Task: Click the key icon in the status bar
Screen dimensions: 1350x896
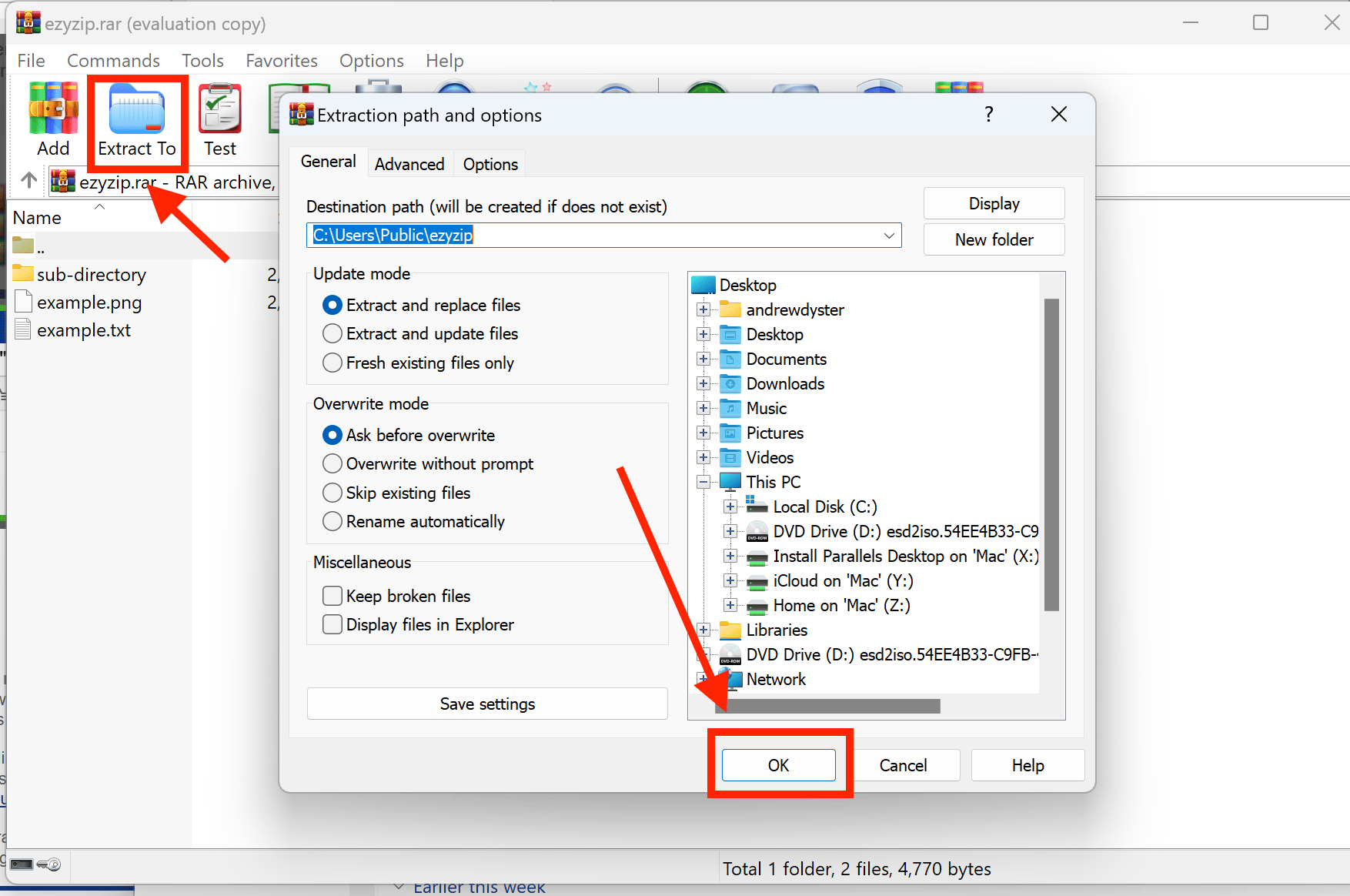Action: [x=50, y=864]
